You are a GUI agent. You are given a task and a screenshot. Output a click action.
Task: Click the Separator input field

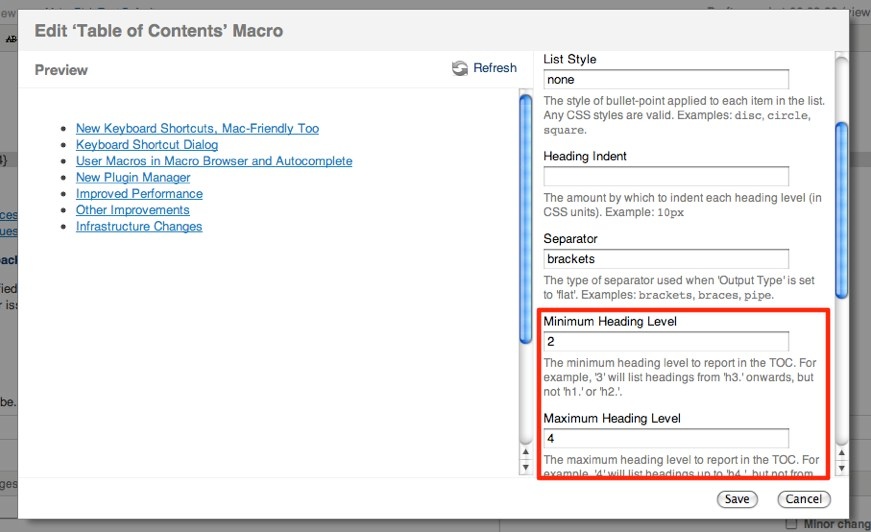[666, 259]
